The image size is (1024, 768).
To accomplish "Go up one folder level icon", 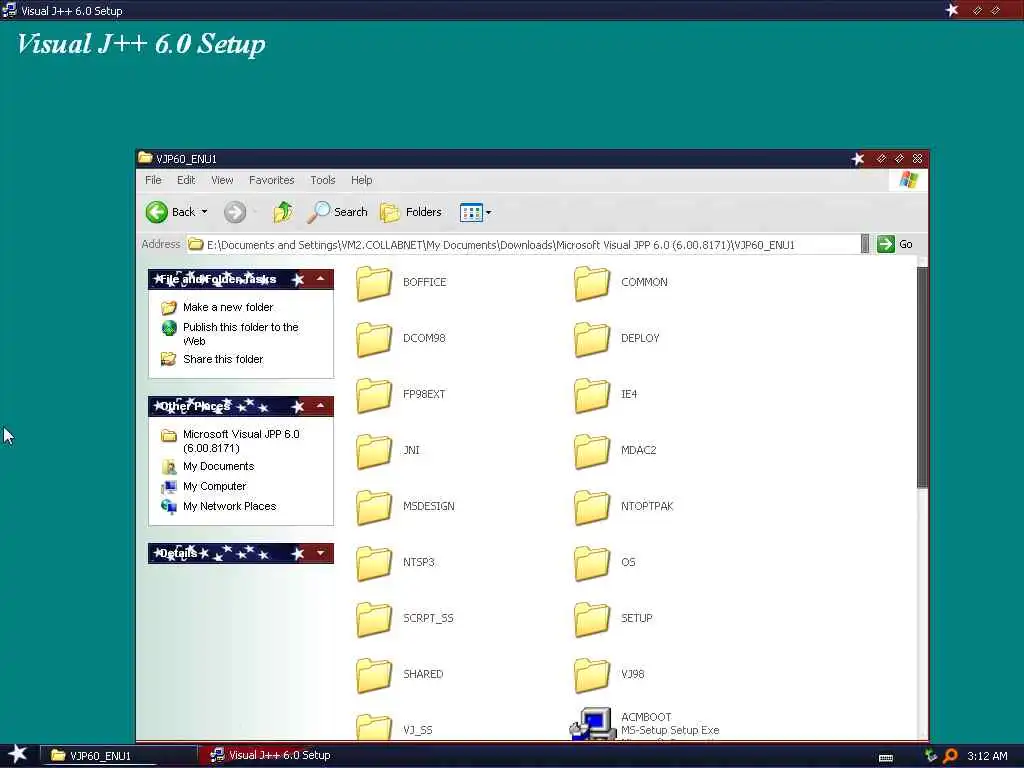I will (283, 212).
